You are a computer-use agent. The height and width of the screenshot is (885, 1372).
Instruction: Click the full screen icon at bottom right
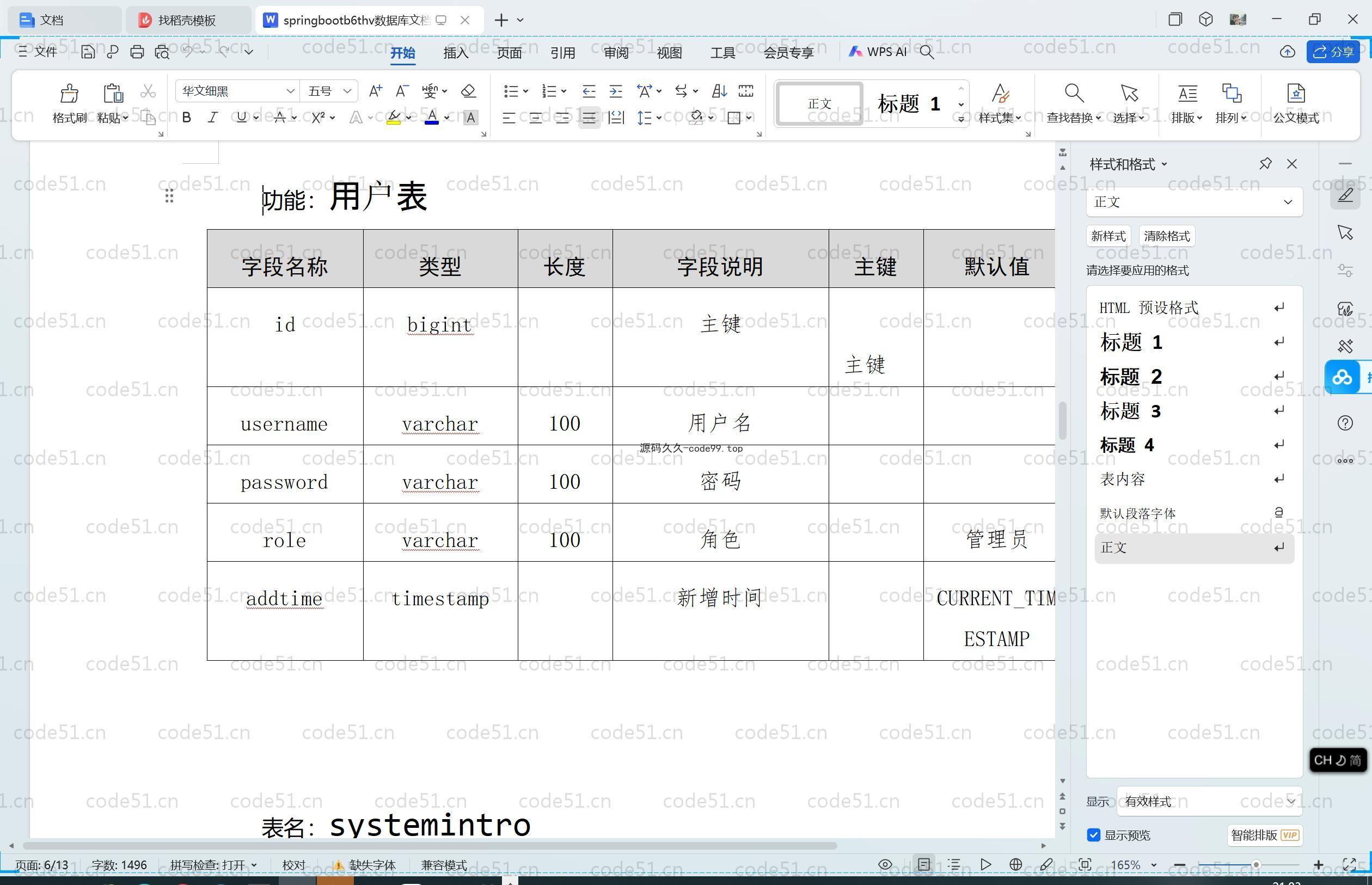[1349, 864]
